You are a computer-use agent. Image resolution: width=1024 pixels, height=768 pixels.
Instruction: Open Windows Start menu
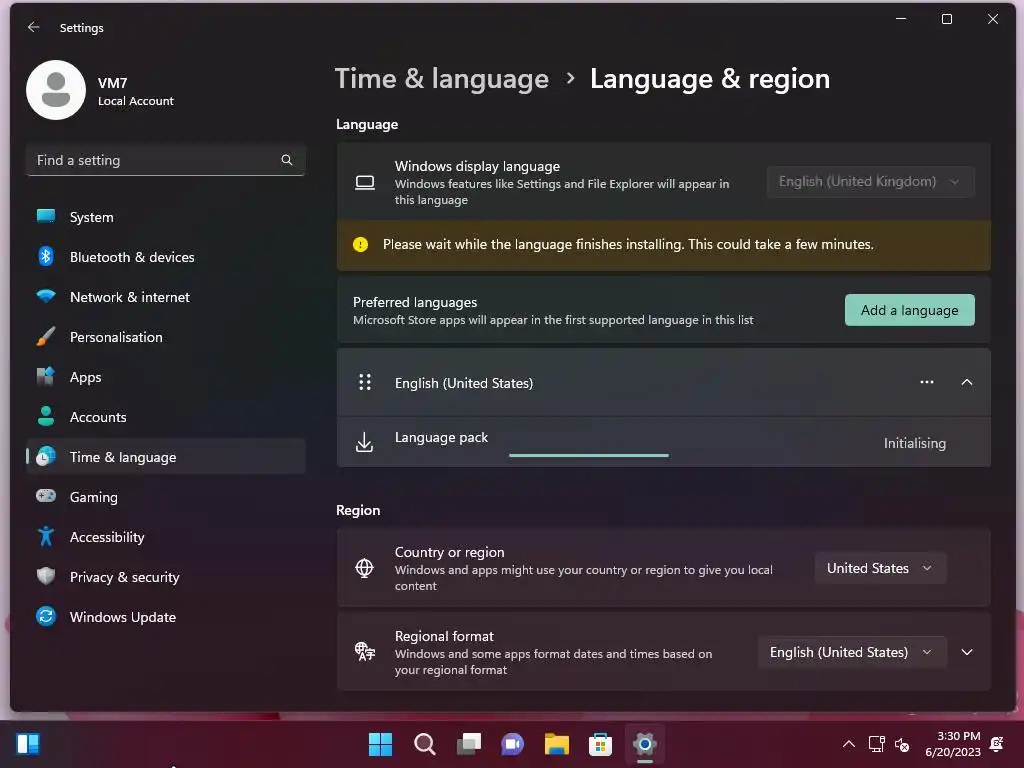pos(381,744)
